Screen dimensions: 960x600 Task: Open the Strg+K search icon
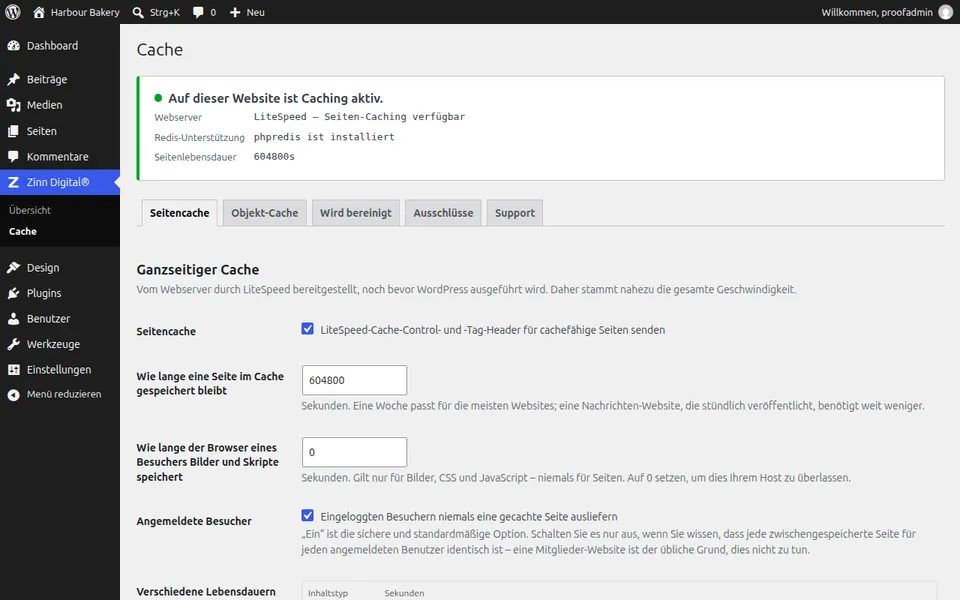click(138, 12)
